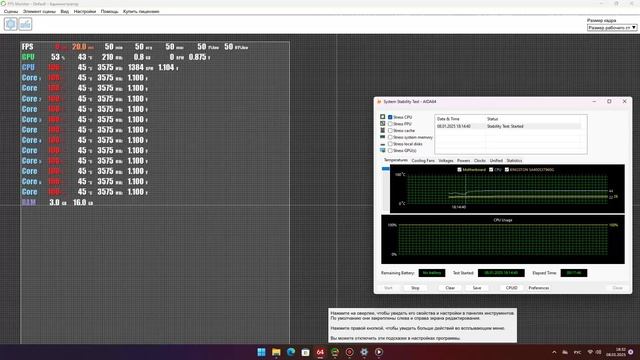Click the Stop button in AIDA64

point(415,288)
